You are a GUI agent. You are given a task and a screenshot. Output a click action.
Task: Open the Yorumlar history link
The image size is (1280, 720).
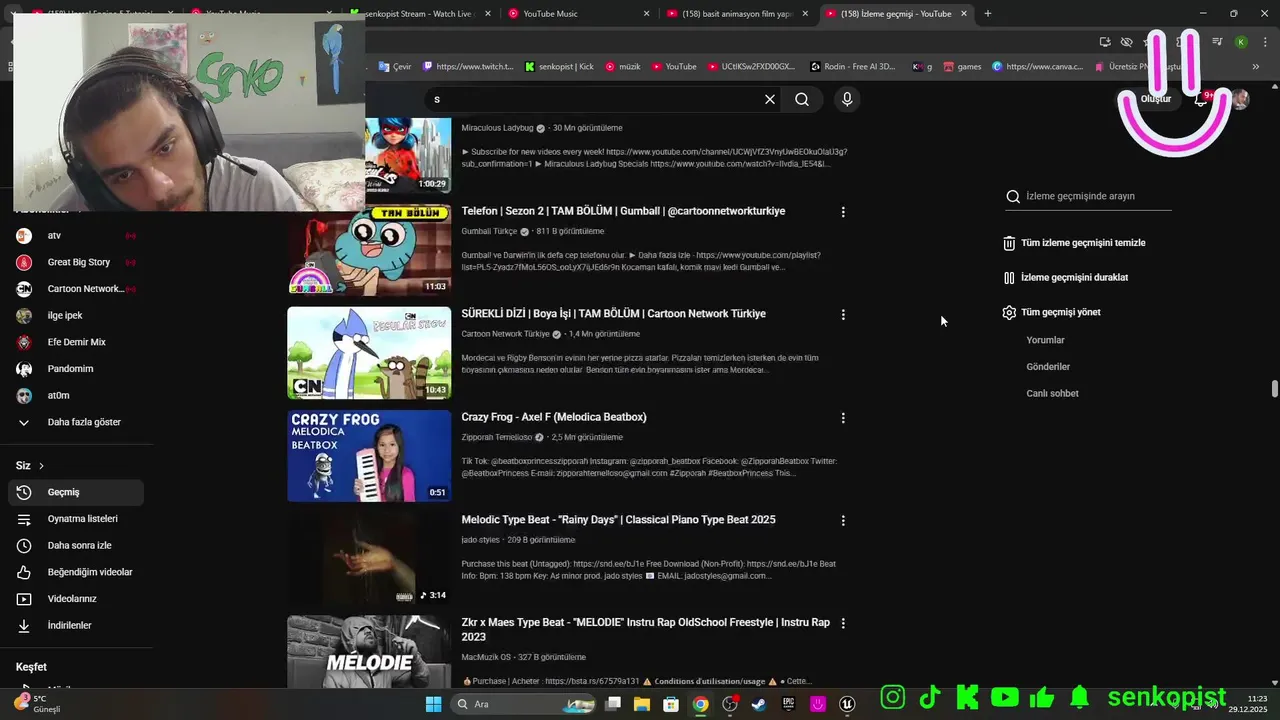coord(1046,340)
